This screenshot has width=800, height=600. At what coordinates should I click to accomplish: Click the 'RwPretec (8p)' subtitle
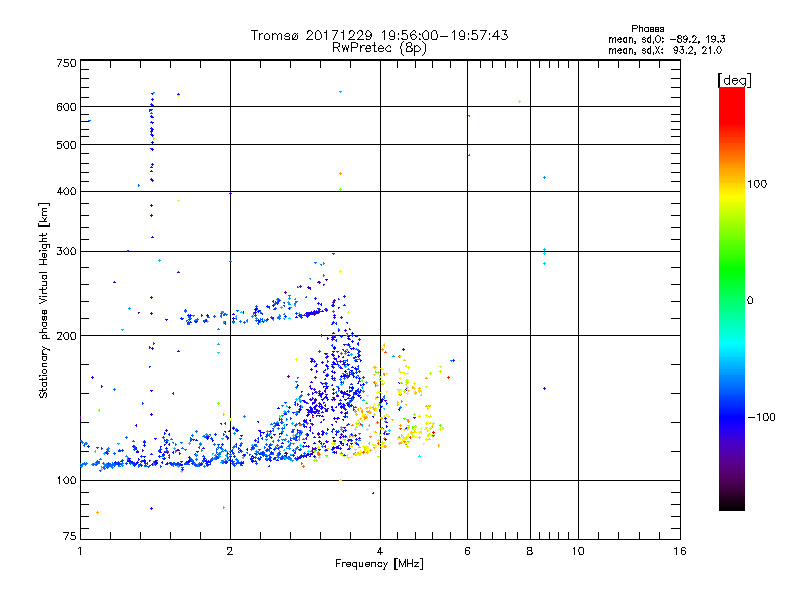[x=379, y=48]
